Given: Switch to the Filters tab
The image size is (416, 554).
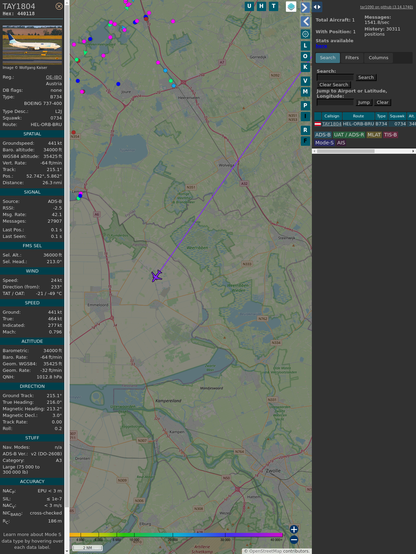Looking at the screenshot, I should click(x=352, y=58).
